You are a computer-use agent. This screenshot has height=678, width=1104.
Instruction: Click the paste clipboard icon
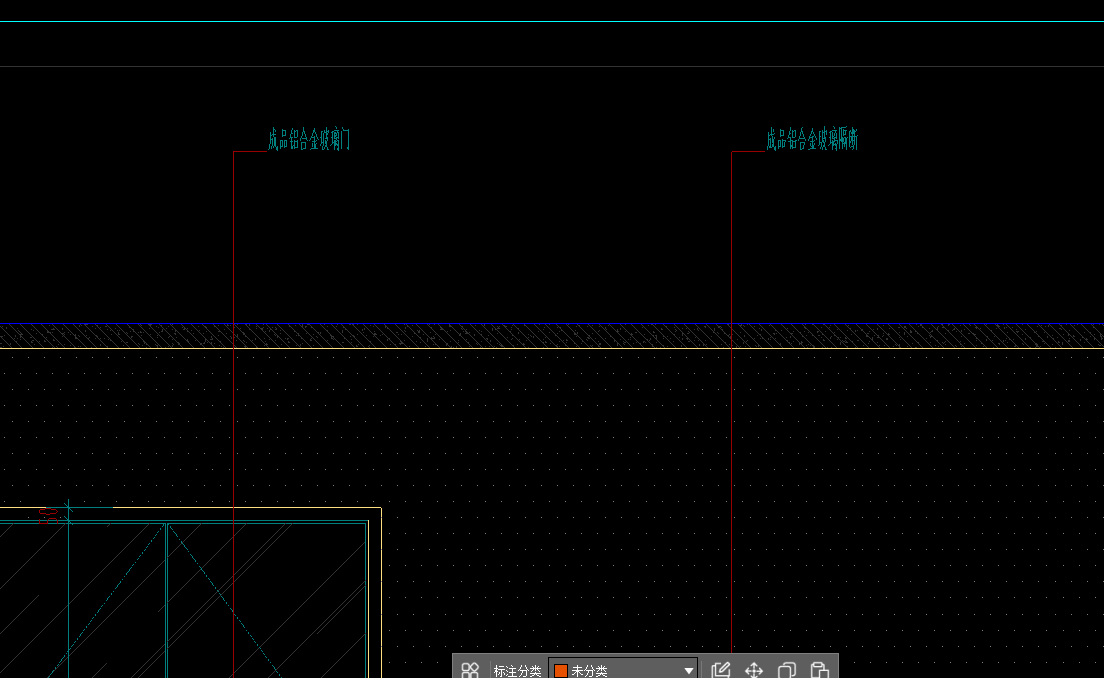820,670
